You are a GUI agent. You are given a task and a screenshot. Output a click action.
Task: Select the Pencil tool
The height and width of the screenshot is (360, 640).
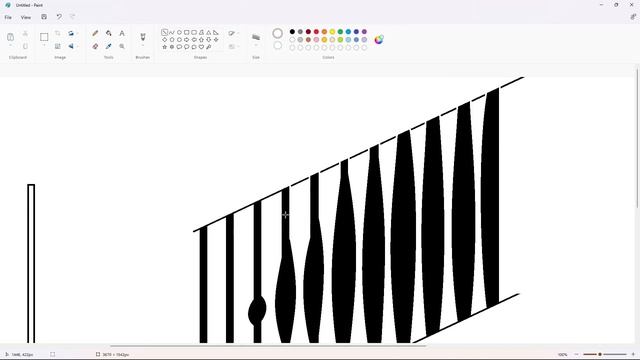pos(95,33)
